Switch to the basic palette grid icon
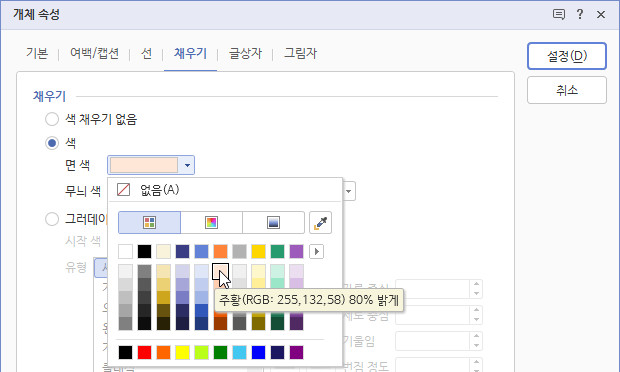Image resolution: width=620 pixels, height=372 pixels. (x=149, y=223)
